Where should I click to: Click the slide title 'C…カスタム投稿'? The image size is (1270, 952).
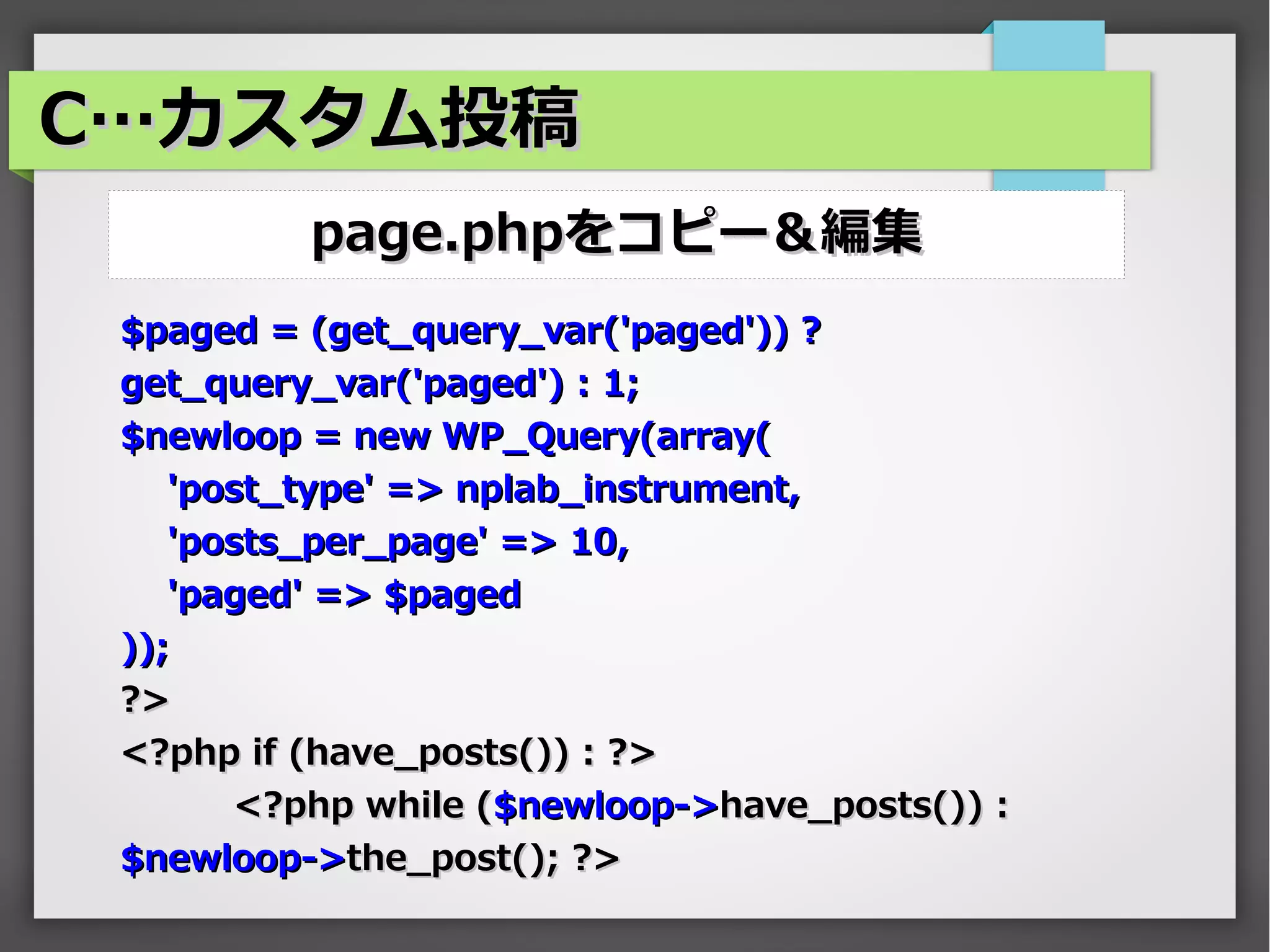coord(309,118)
